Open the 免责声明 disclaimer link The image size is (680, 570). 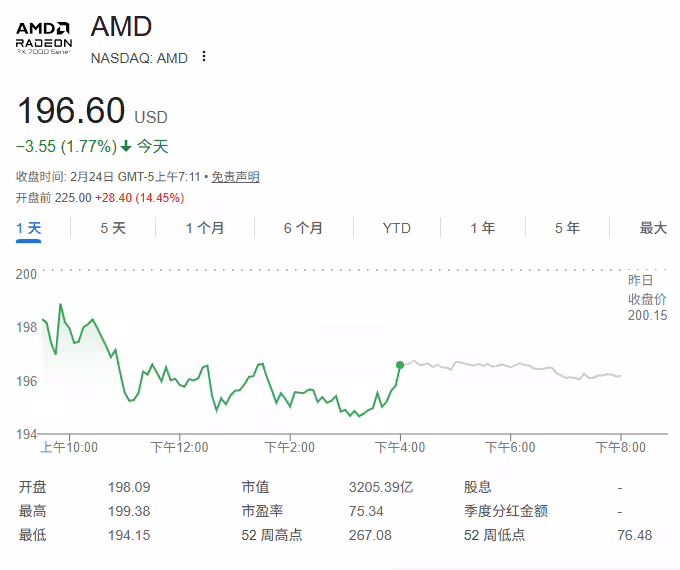pos(236,177)
